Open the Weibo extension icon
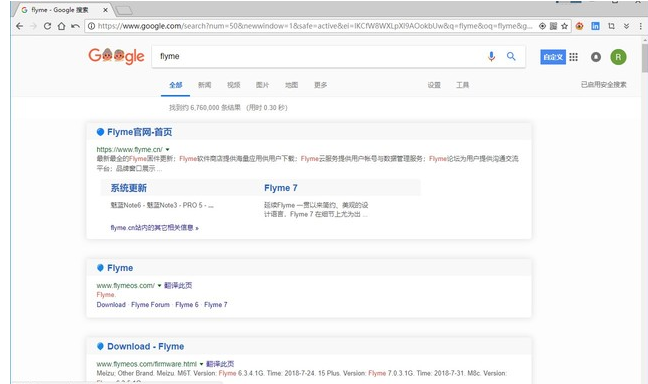The image size is (648, 384). click(579, 26)
